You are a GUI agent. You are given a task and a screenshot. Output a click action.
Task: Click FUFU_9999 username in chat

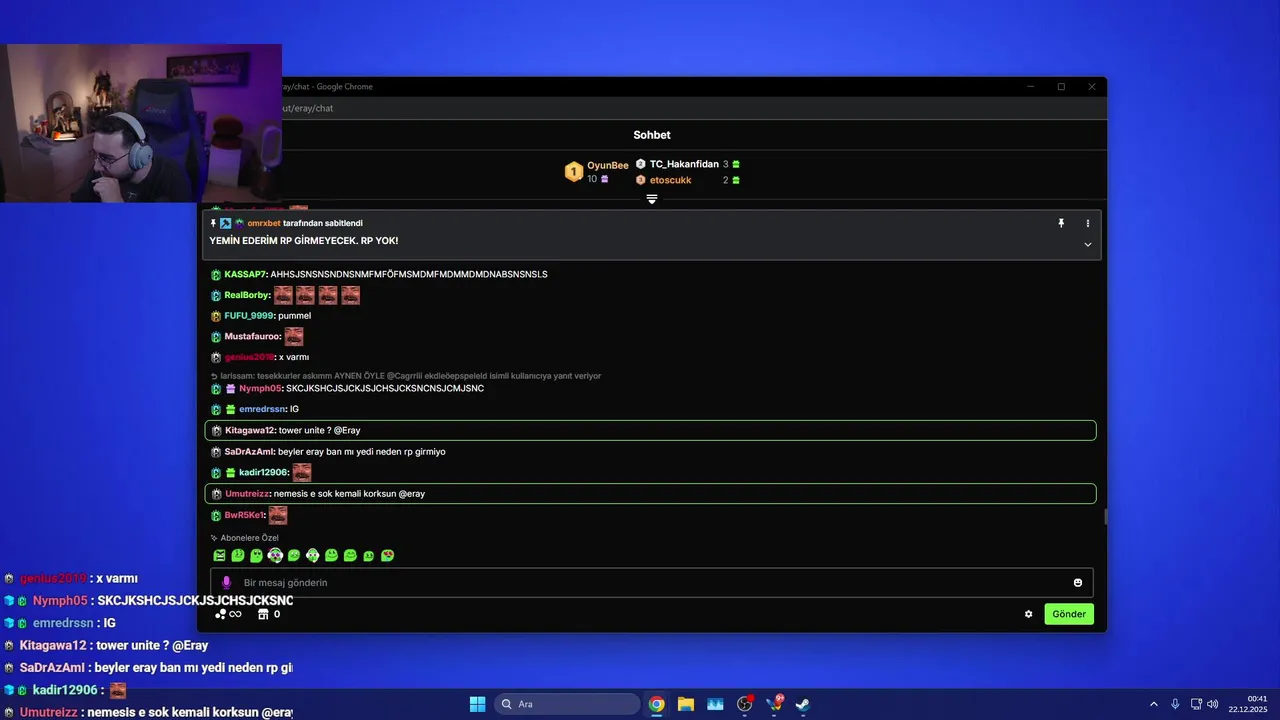pos(249,316)
